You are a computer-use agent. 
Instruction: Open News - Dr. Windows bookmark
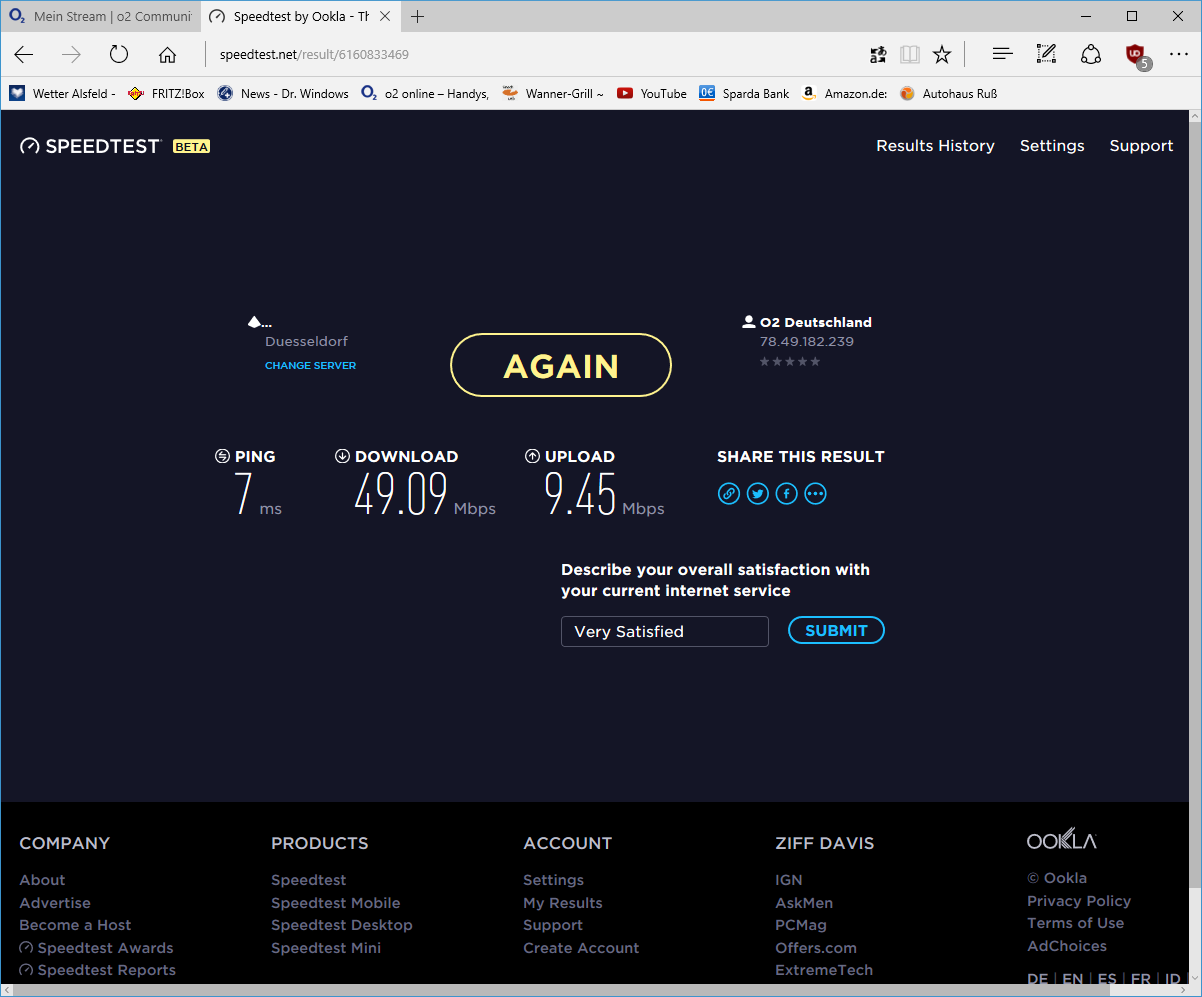tap(283, 93)
